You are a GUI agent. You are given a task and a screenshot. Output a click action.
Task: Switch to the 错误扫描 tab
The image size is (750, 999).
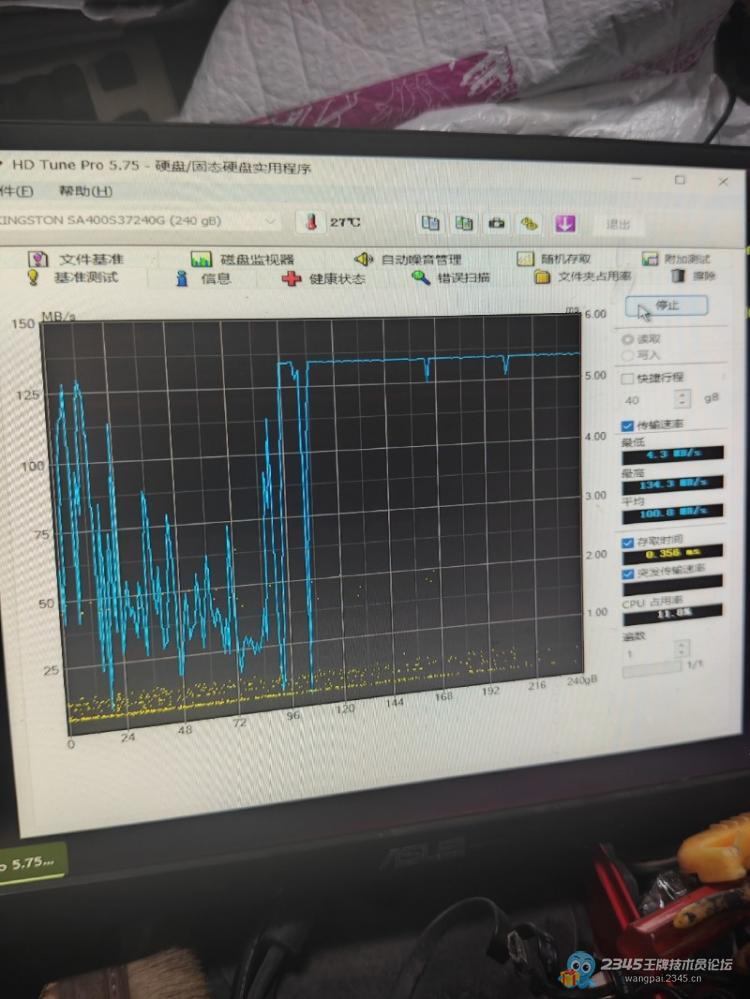[451, 278]
